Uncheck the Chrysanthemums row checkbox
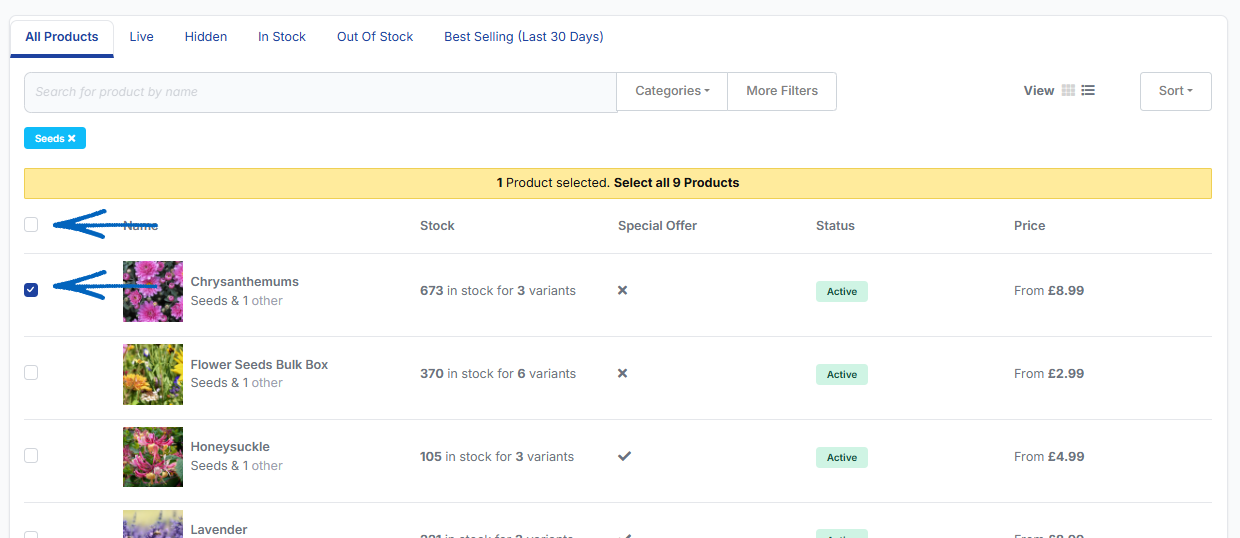This screenshot has width=1240, height=538. (31, 290)
